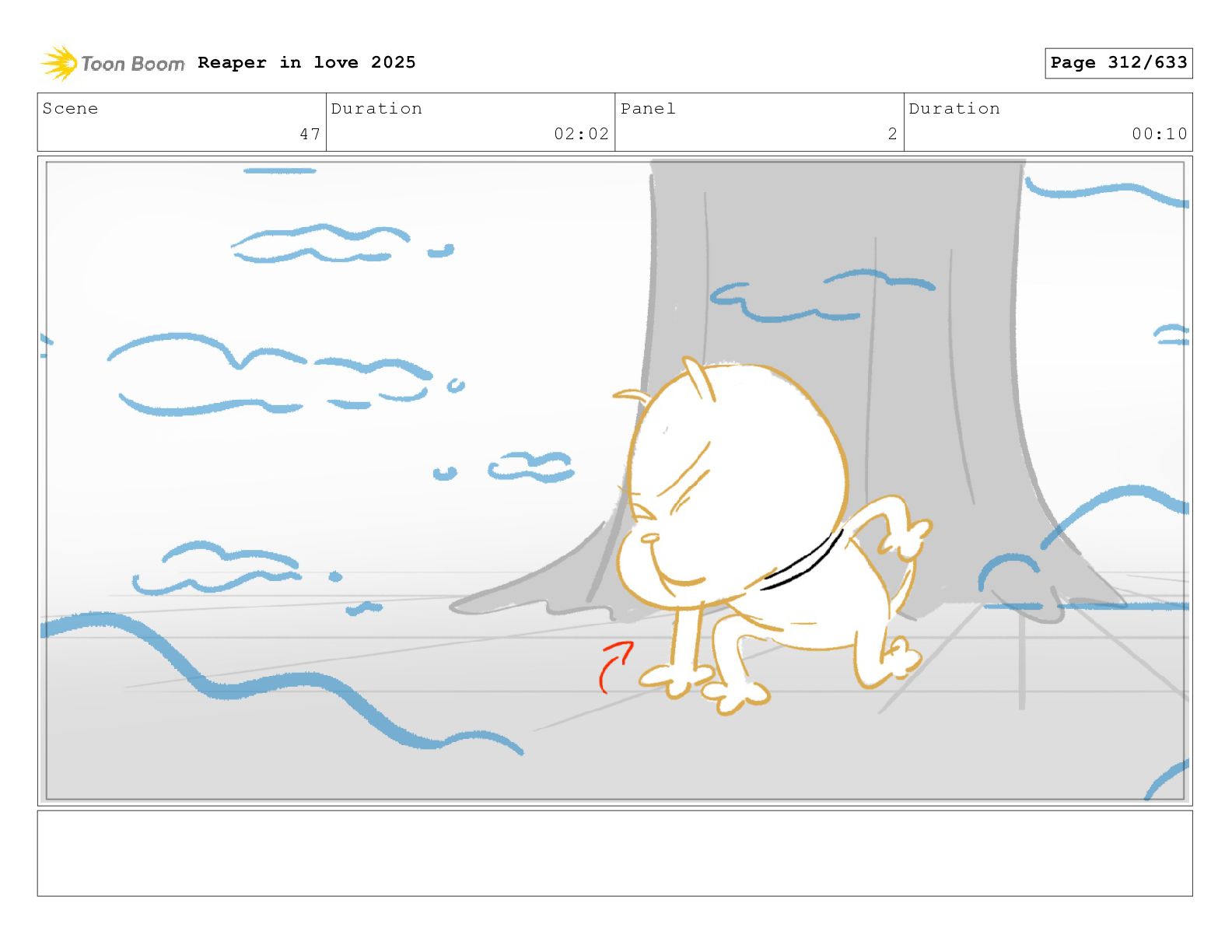Screen dimensions: 1232x952
Task: Click the 'Panel' label
Action: tap(648, 108)
